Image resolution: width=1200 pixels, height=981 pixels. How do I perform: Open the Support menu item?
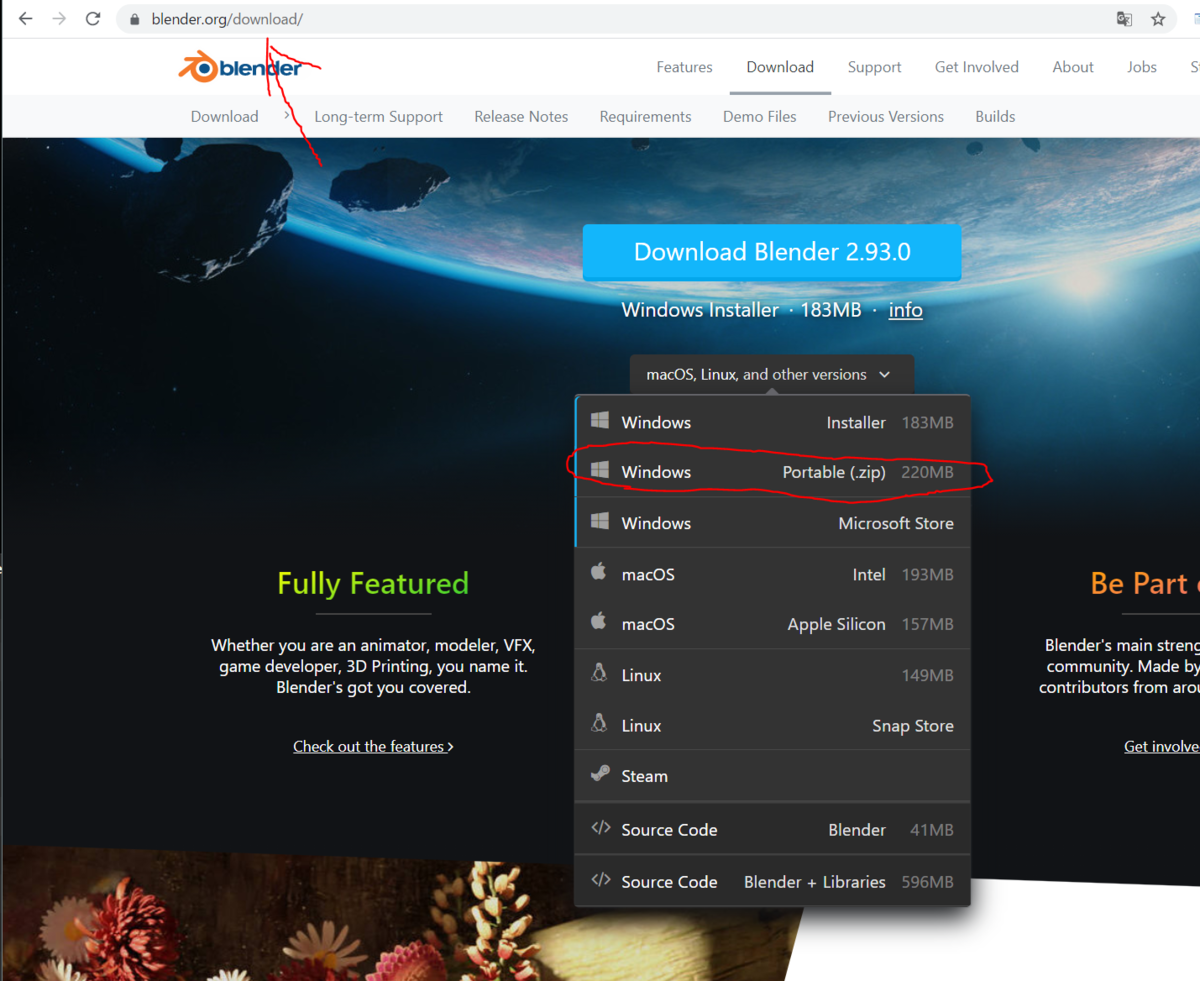(x=874, y=67)
